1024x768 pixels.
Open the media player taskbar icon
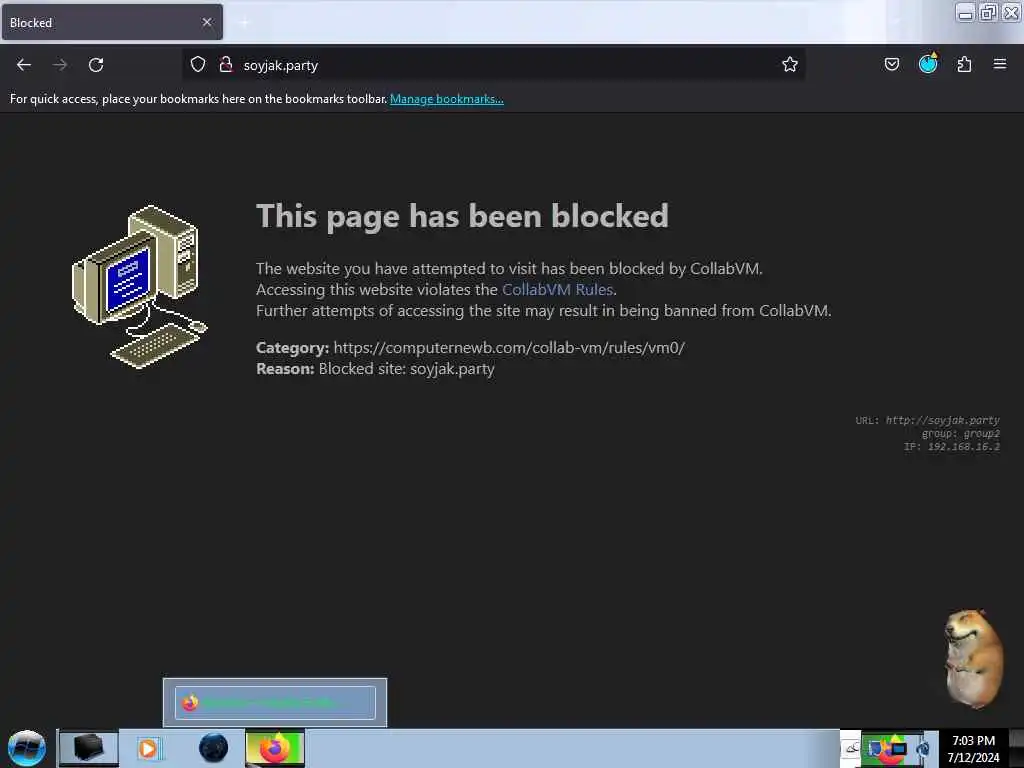(148, 748)
